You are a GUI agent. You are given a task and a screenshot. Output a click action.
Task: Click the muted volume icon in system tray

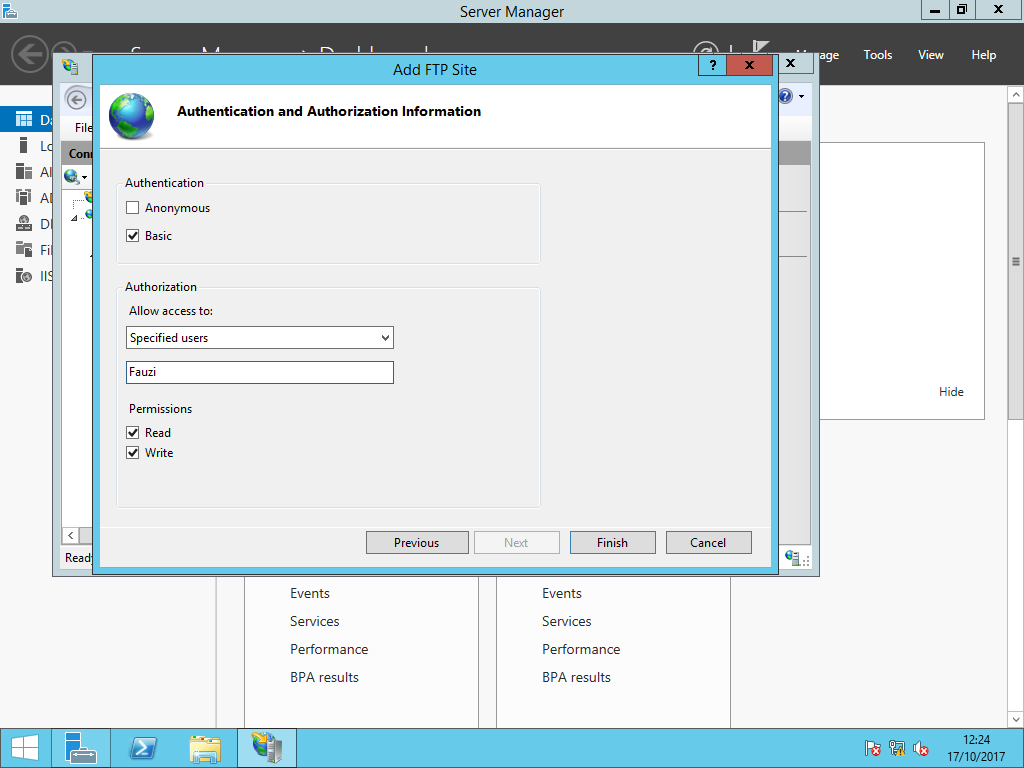pos(921,748)
